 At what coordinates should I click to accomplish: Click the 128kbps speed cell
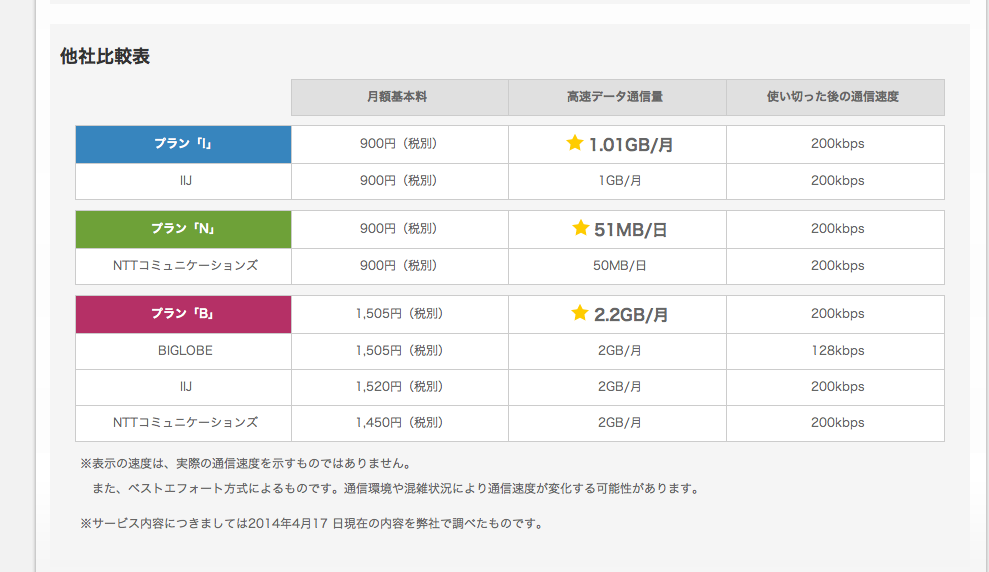pyautogui.click(x=837, y=351)
